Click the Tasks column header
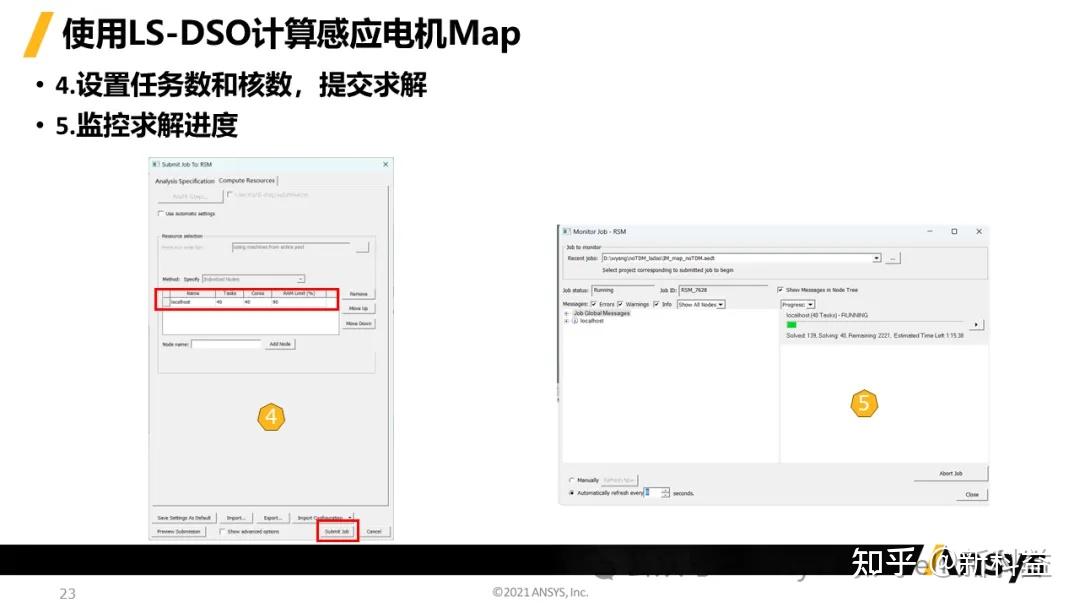1080x608 pixels. (x=230, y=293)
